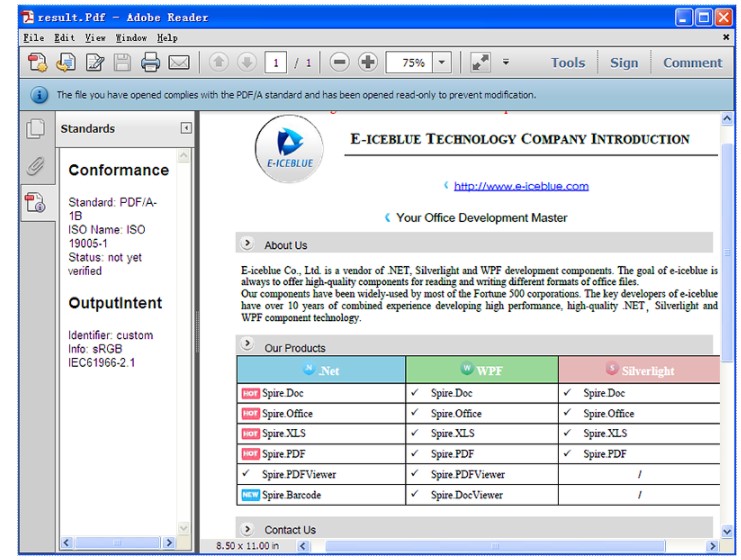Click the page number input field

[276, 62]
